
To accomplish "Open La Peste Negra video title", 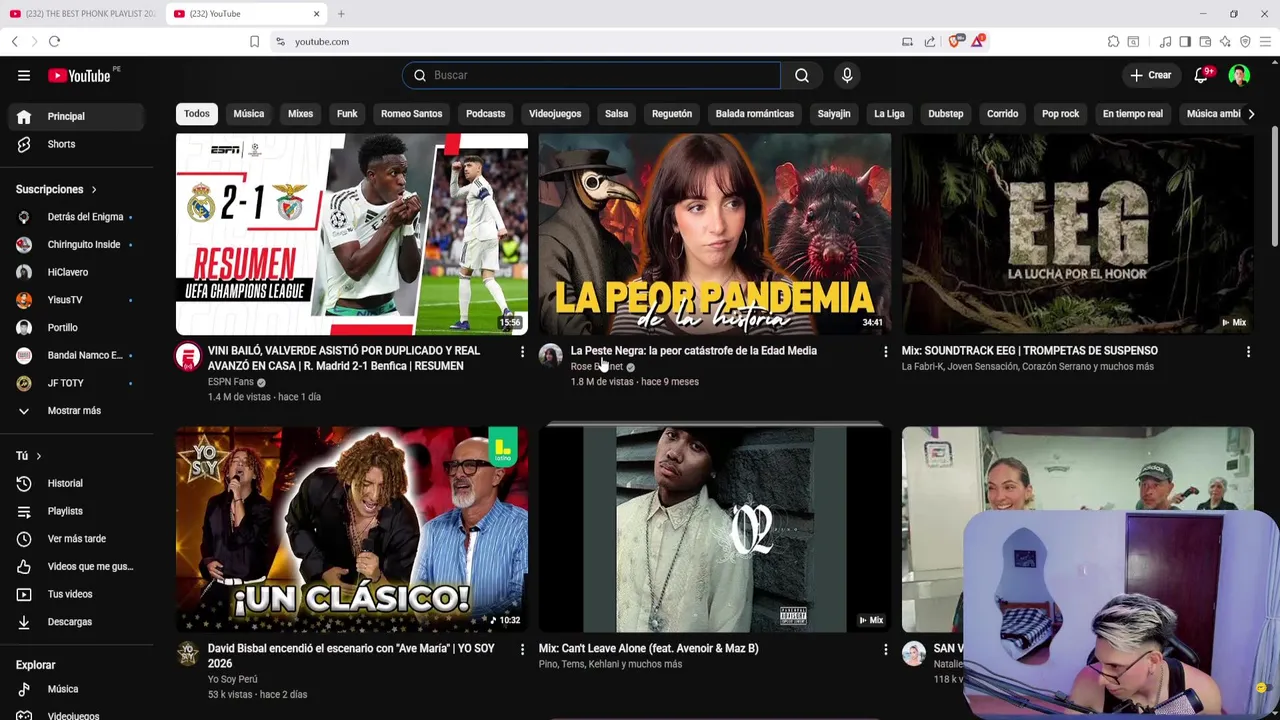I will click(694, 351).
